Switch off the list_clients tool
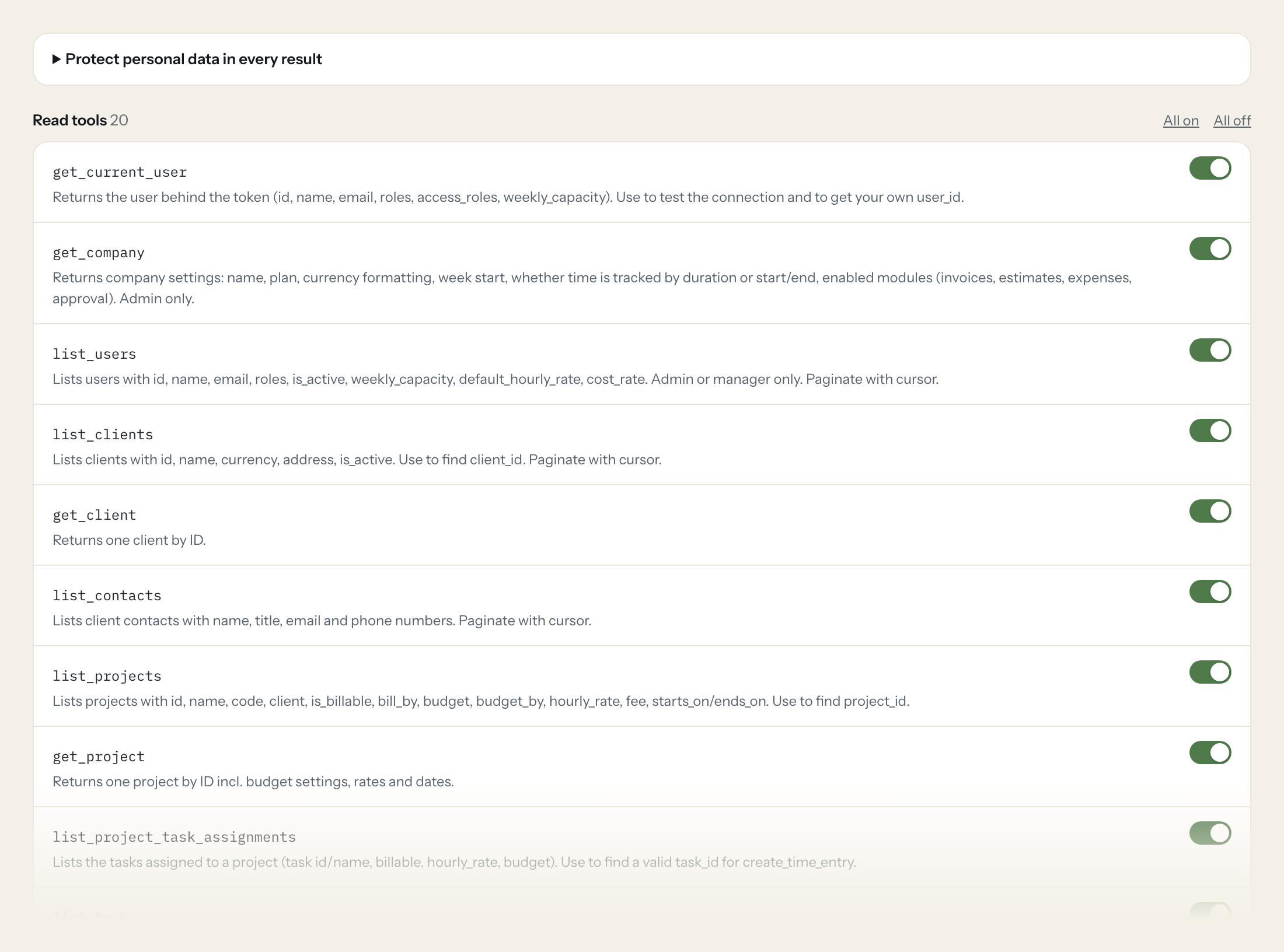 1210,430
